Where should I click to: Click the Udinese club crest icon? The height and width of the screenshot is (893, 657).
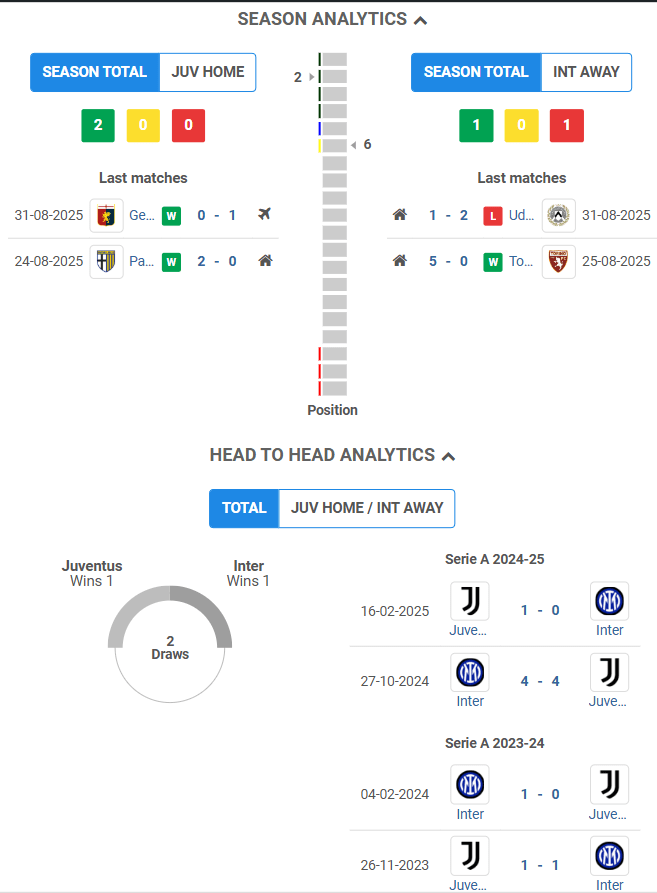[x=559, y=216]
